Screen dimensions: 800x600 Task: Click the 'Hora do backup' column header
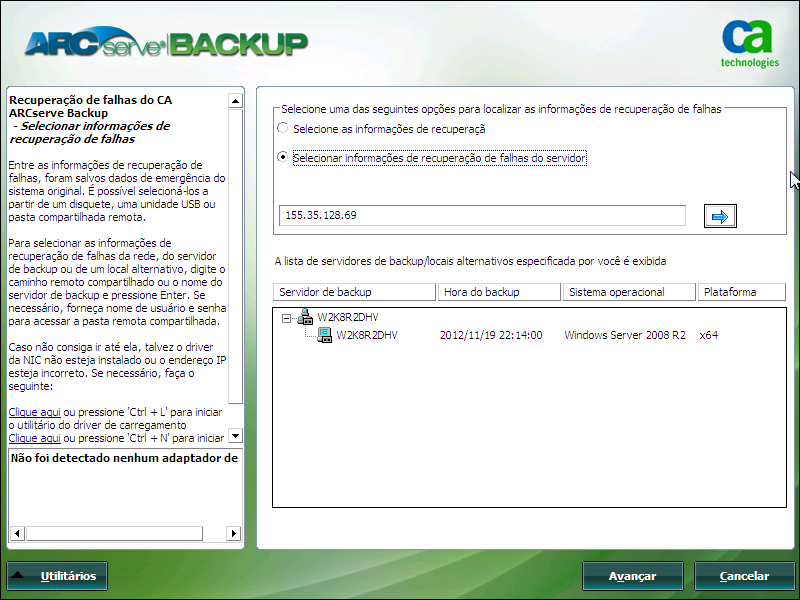pyautogui.click(x=499, y=292)
